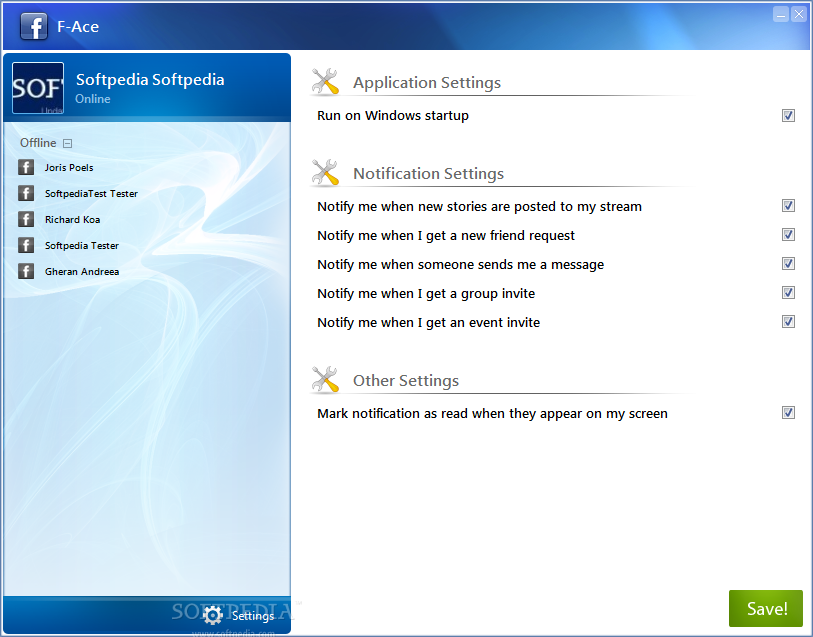Click the Notification Settings heading
This screenshot has width=813, height=637.
coord(428,173)
